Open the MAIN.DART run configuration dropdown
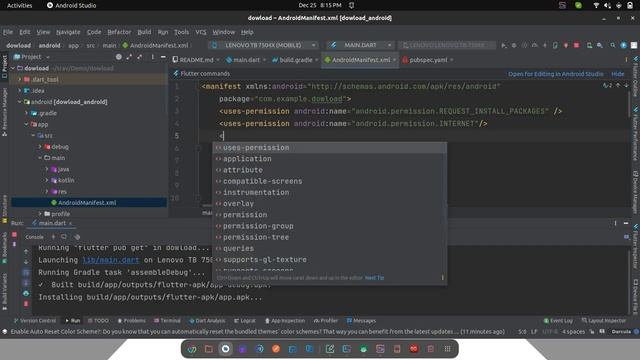The height and width of the screenshot is (360, 640). click(x=361, y=45)
